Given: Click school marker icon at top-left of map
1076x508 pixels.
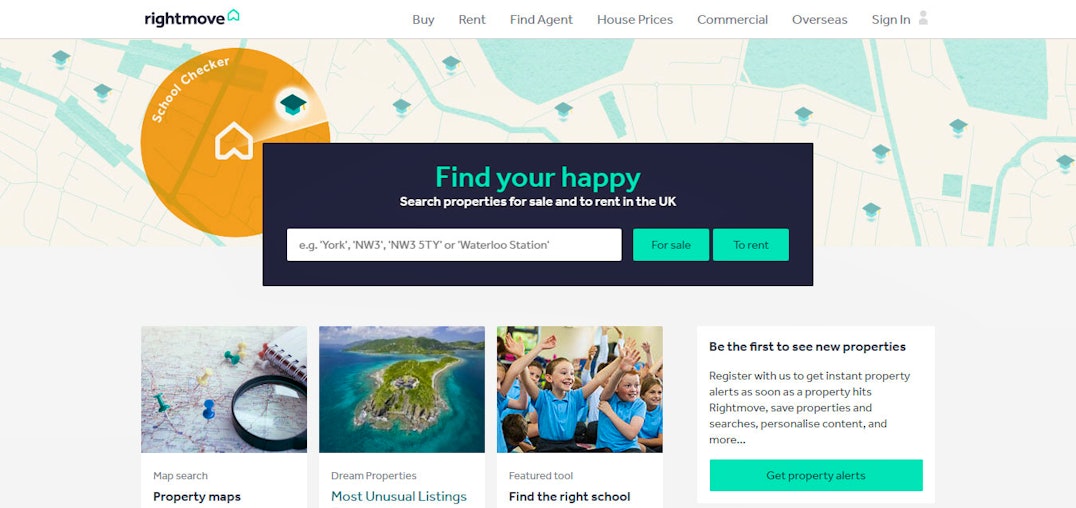Looking at the screenshot, I should pyautogui.click(x=61, y=58).
